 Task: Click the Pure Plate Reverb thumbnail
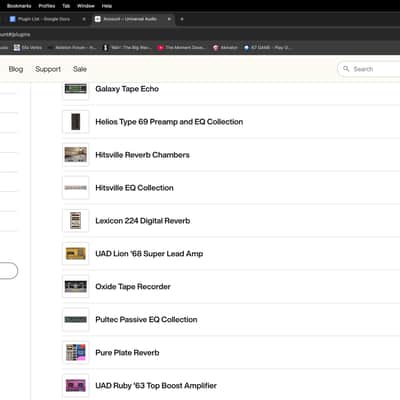coord(76,352)
